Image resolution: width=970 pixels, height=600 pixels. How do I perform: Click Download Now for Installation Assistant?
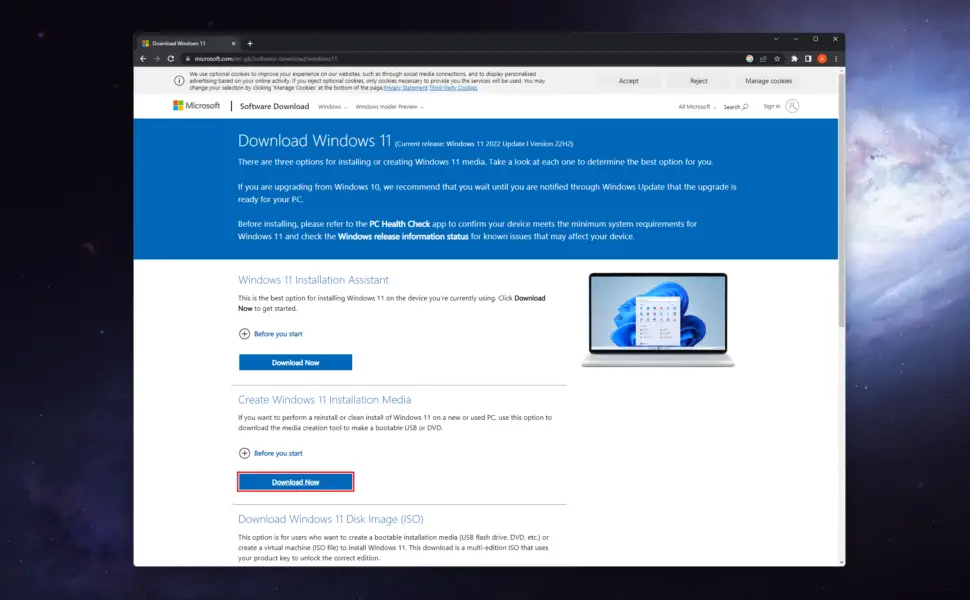tap(296, 362)
